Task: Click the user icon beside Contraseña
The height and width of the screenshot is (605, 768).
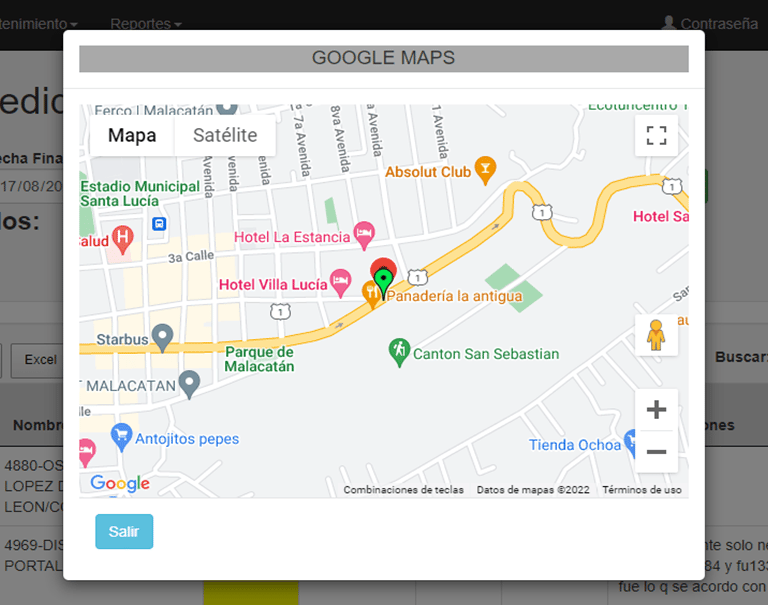Action: point(669,23)
